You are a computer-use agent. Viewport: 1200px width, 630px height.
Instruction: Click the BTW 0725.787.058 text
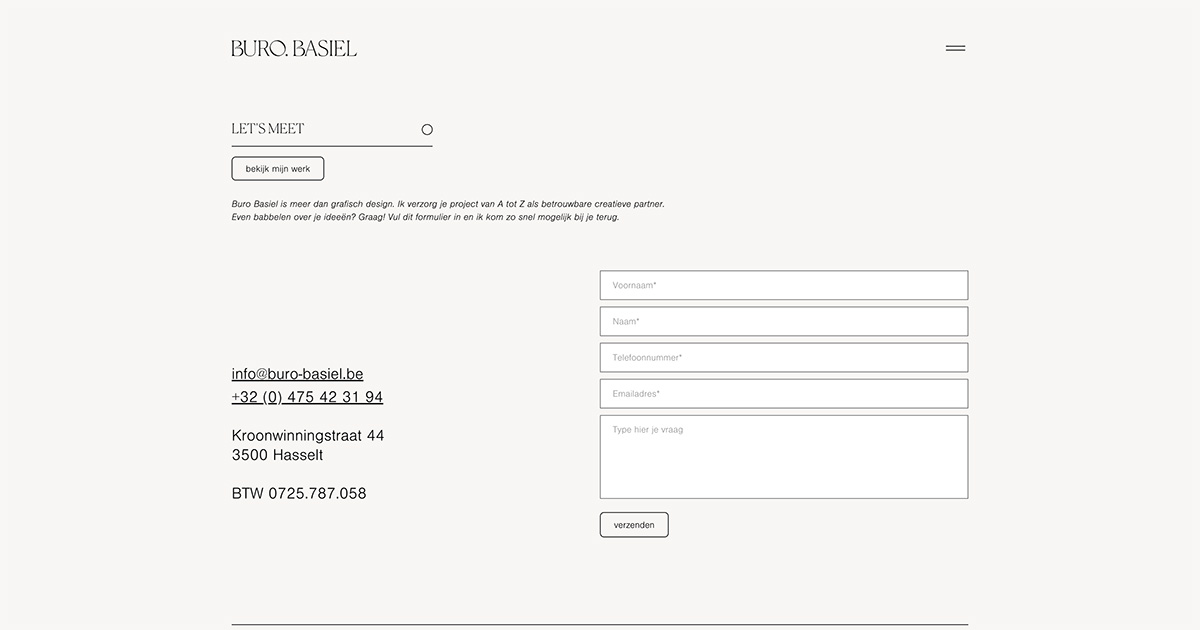(298, 493)
